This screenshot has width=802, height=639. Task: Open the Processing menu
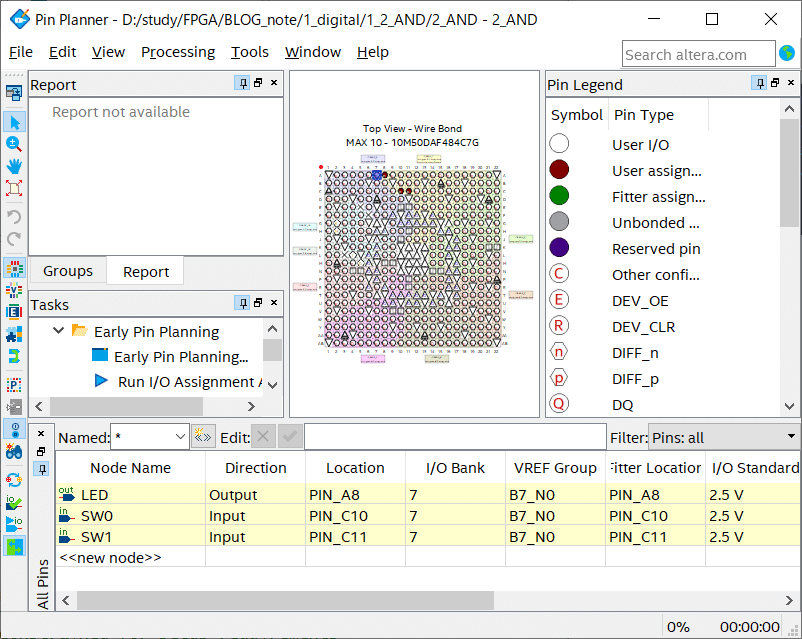[x=178, y=52]
